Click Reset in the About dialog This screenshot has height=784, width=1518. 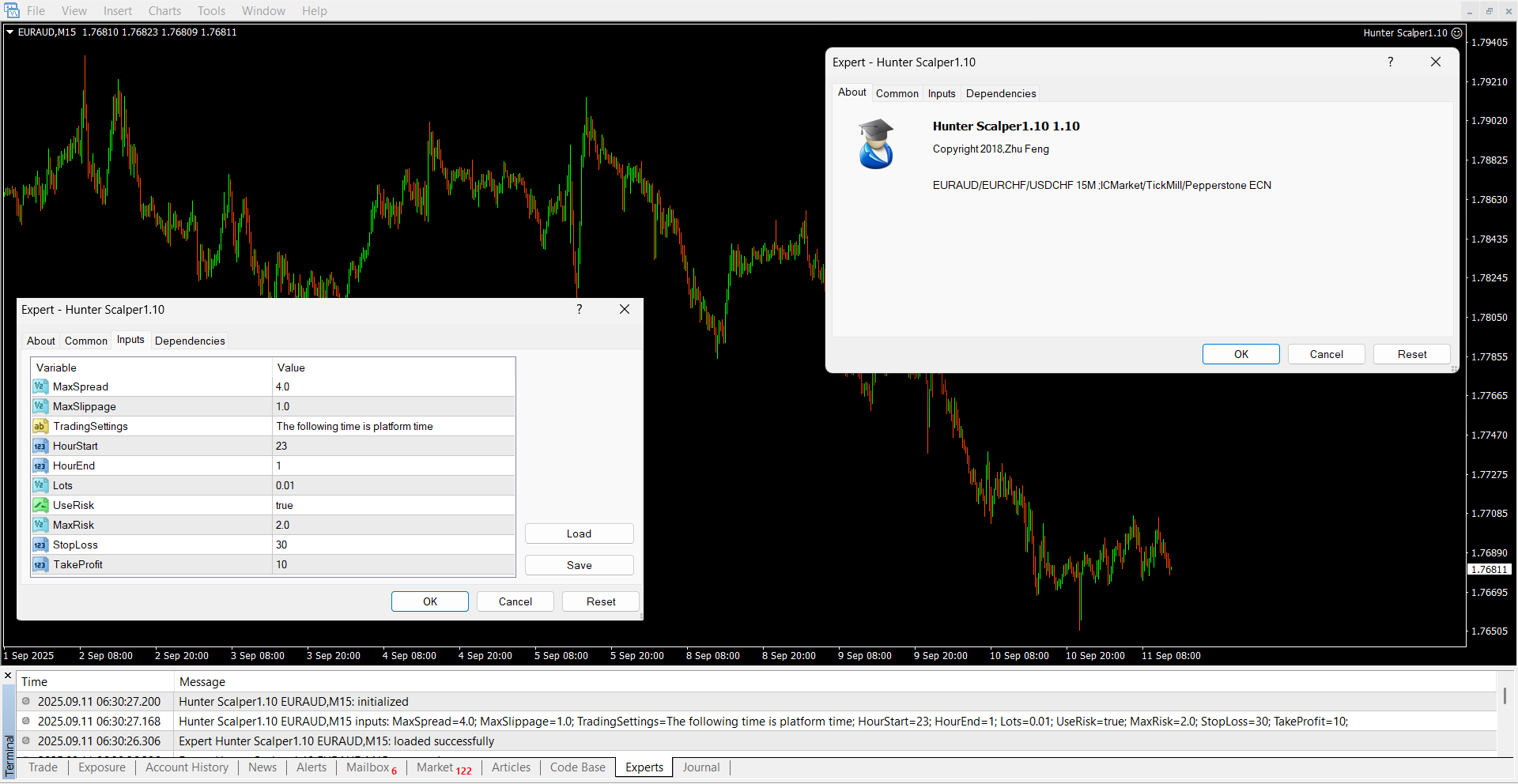point(1411,354)
